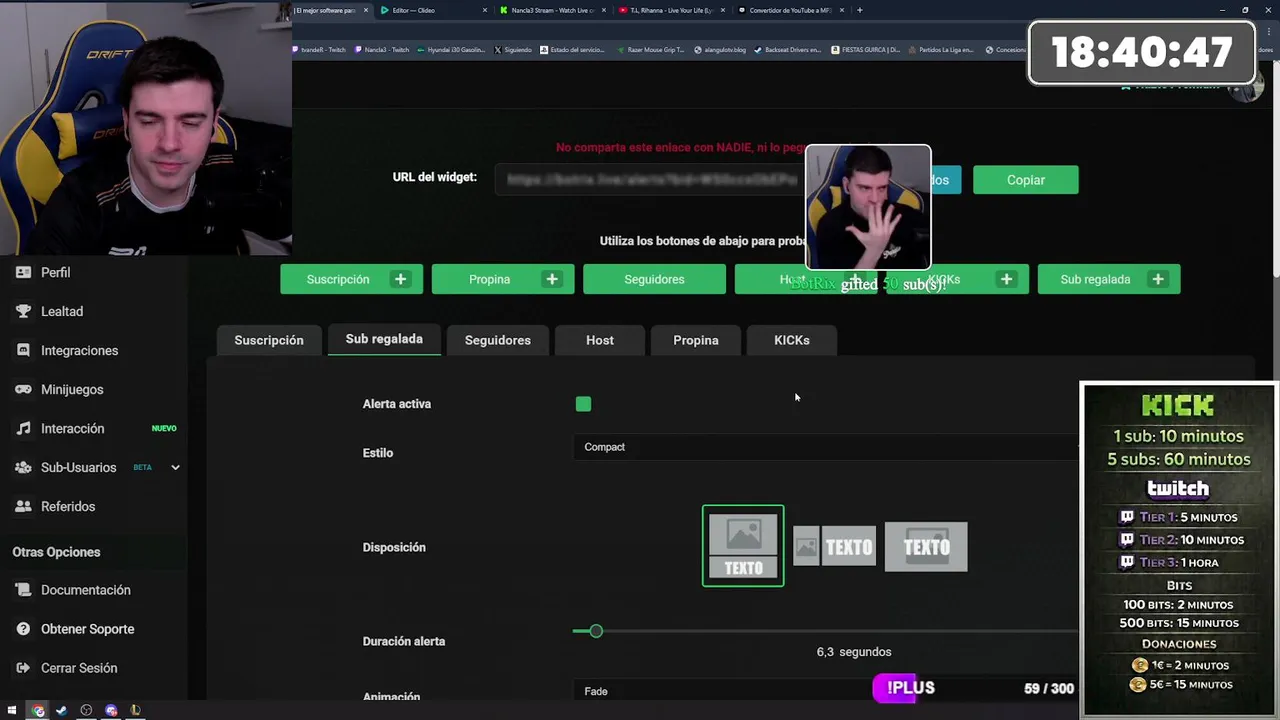The image size is (1280, 720).
Task: Switch to the Seguidores settings tab
Action: pos(497,340)
